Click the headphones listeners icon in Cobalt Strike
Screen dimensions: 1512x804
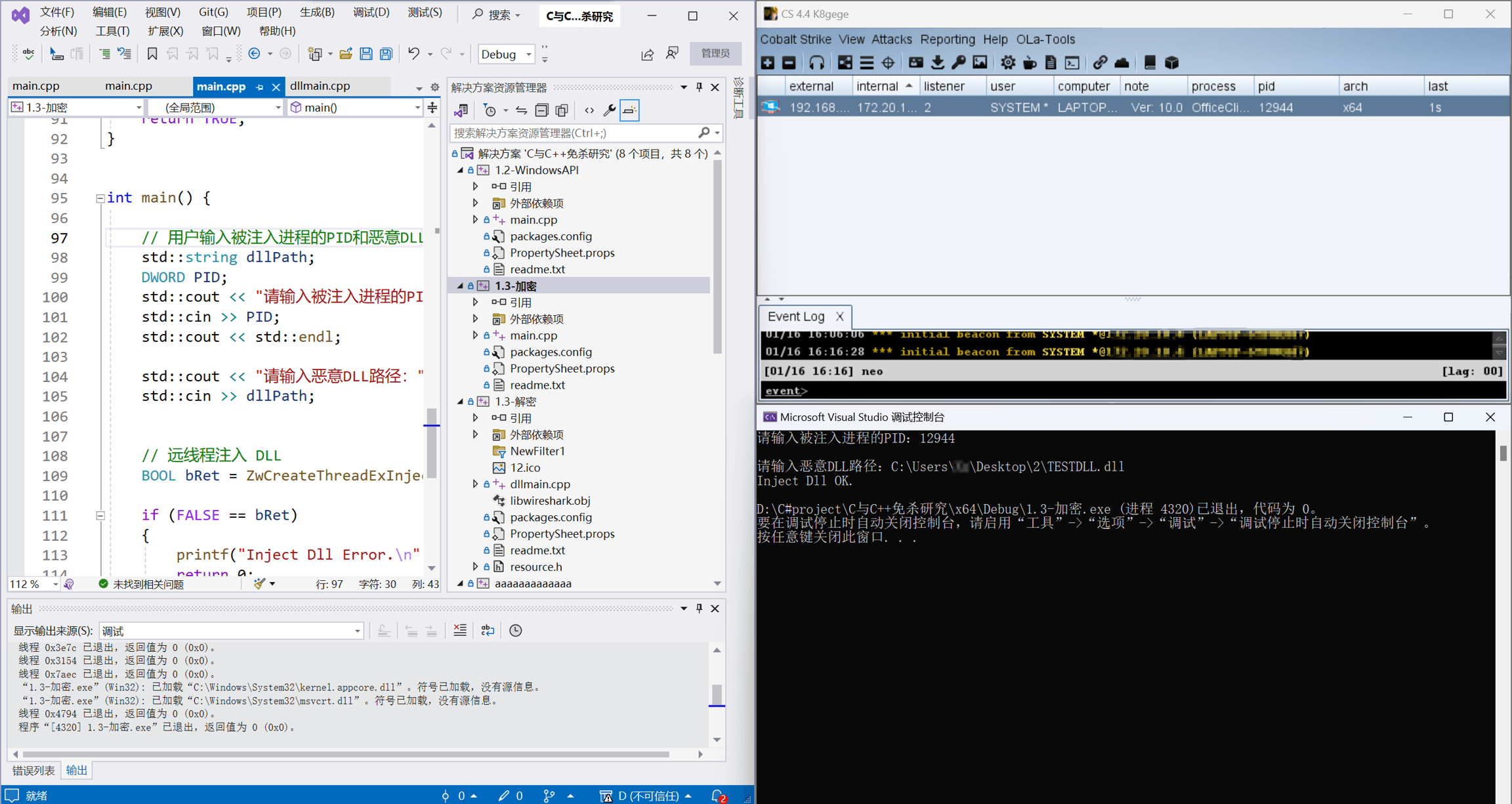(x=816, y=63)
